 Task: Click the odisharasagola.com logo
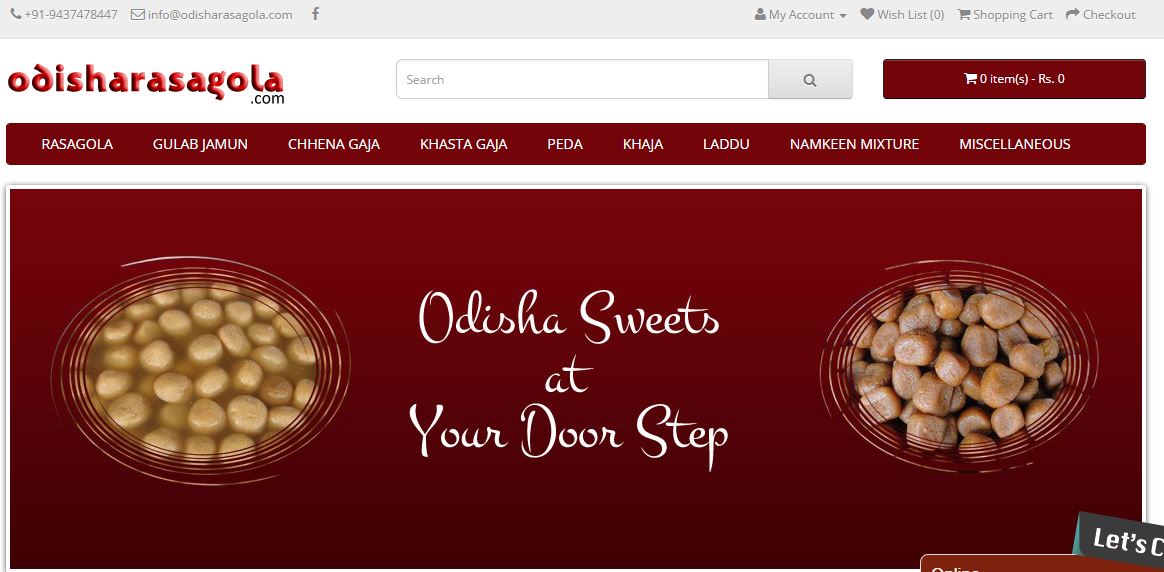coord(146,85)
